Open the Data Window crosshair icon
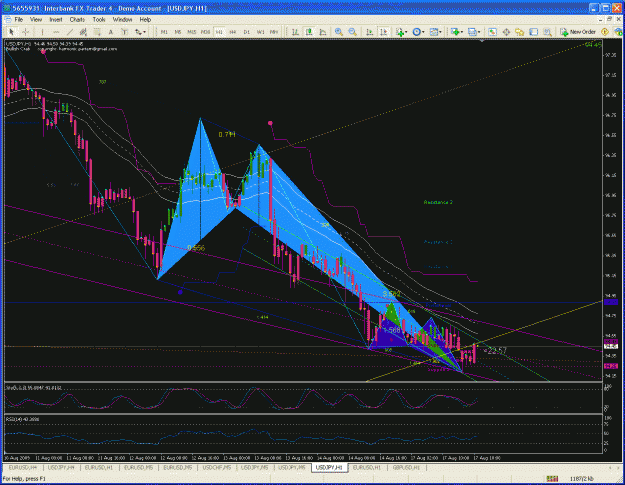 (506, 32)
